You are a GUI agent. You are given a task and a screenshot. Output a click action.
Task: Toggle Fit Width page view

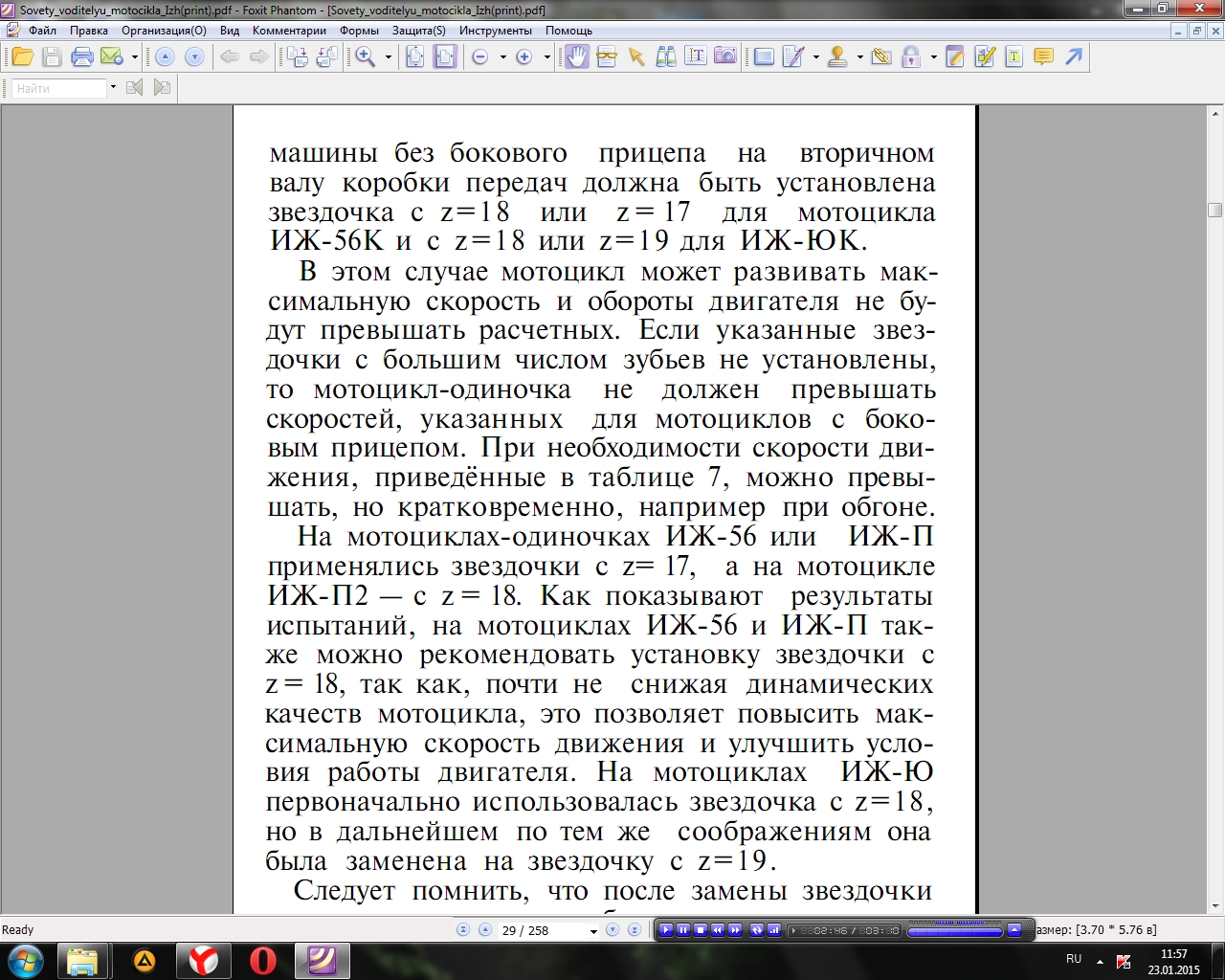(445, 57)
